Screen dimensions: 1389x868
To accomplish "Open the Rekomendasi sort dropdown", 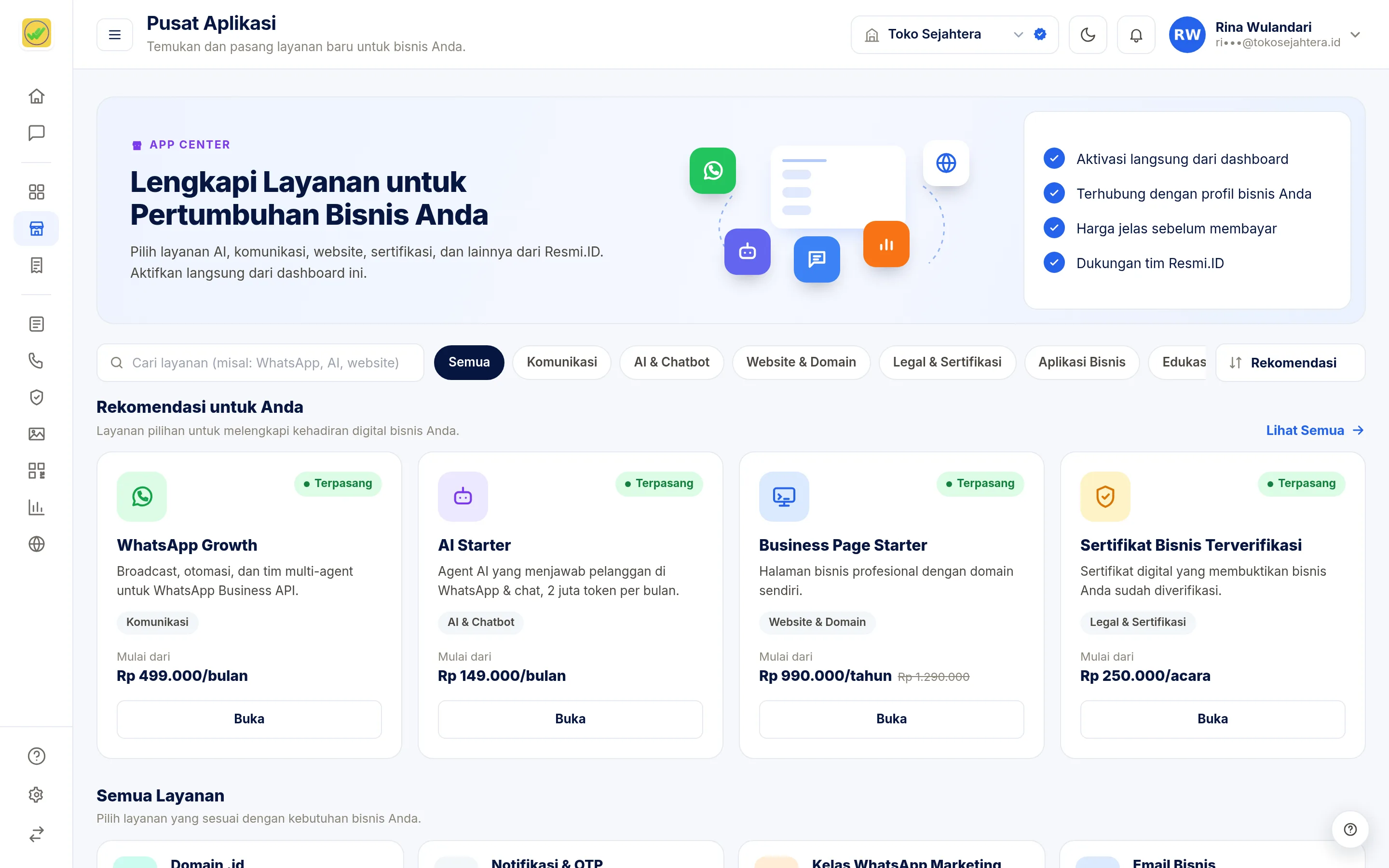I will click(1290, 363).
